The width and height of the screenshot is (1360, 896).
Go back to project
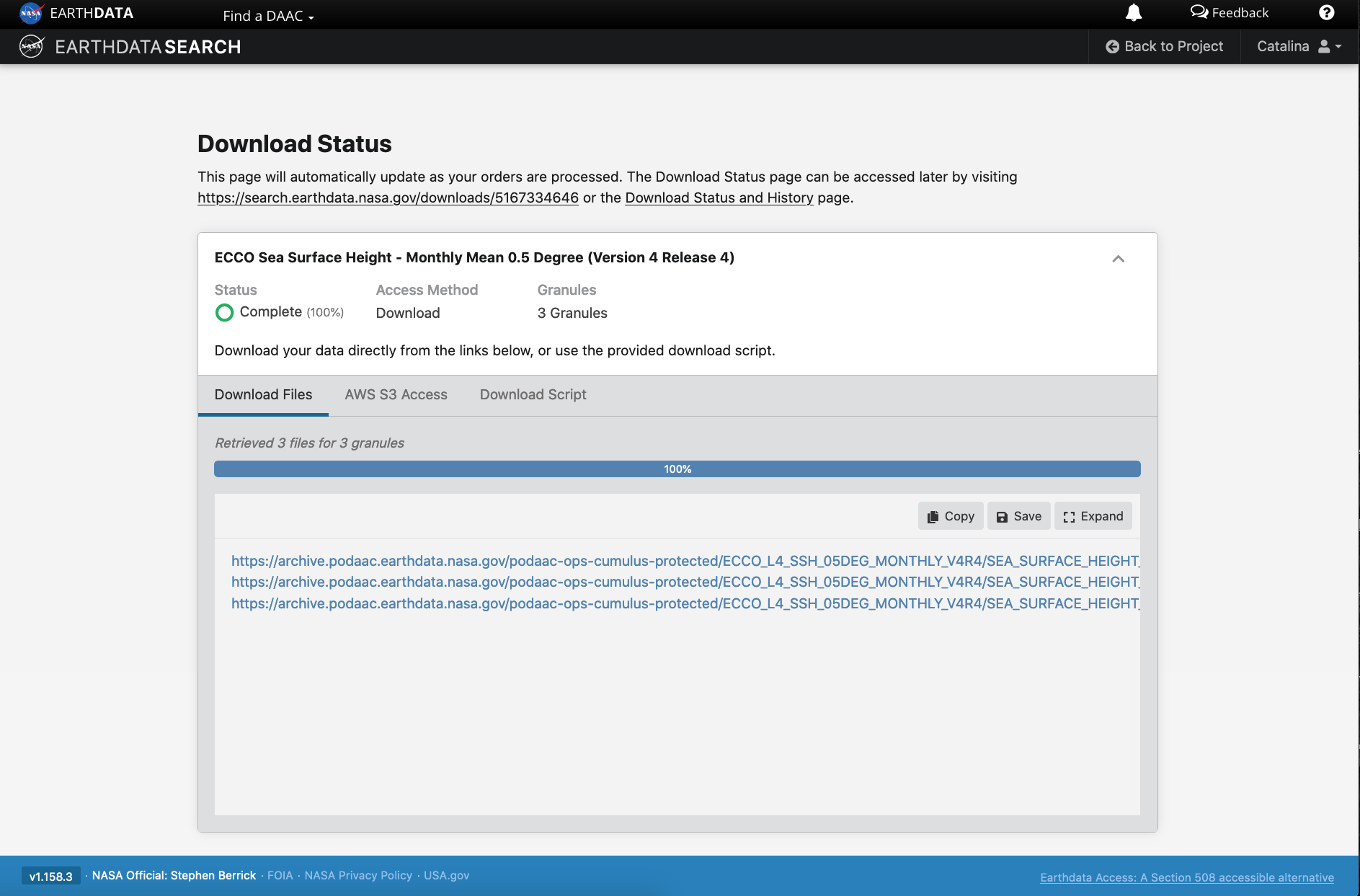(x=1164, y=47)
